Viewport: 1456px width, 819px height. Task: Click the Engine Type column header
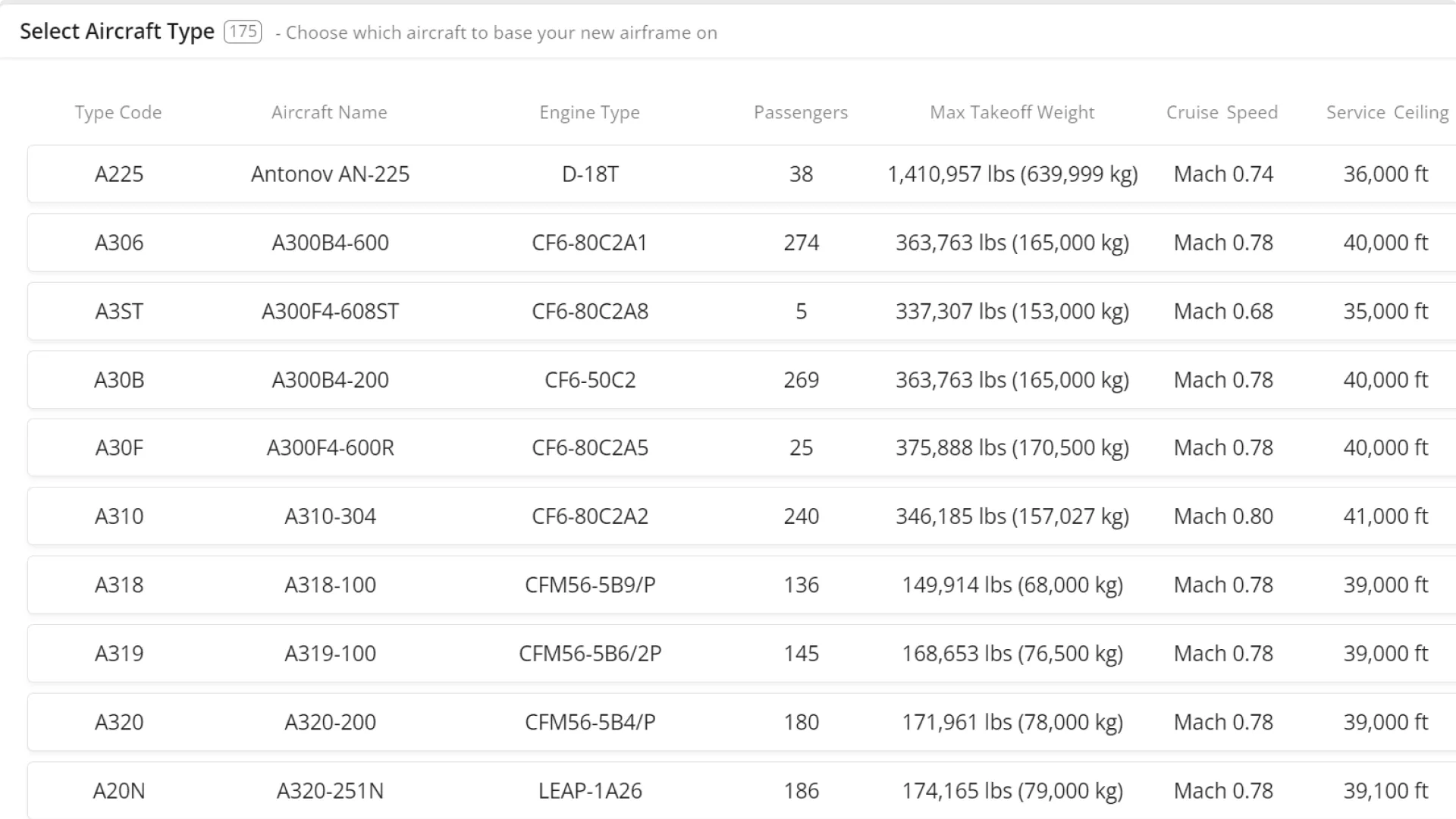[x=589, y=112]
